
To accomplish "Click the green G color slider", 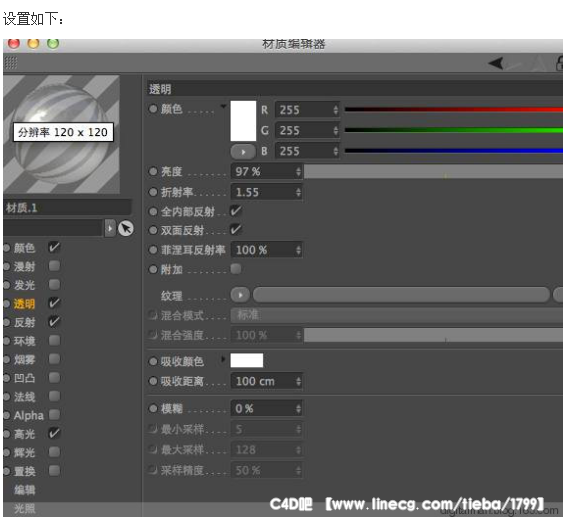I will (454, 130).
